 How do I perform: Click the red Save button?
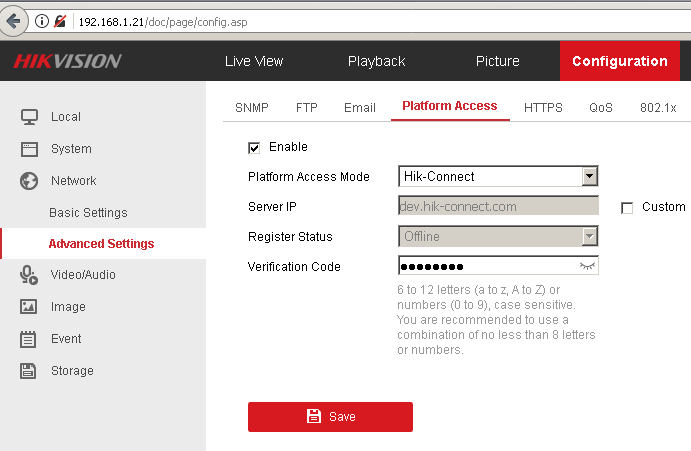click(330, 416)
